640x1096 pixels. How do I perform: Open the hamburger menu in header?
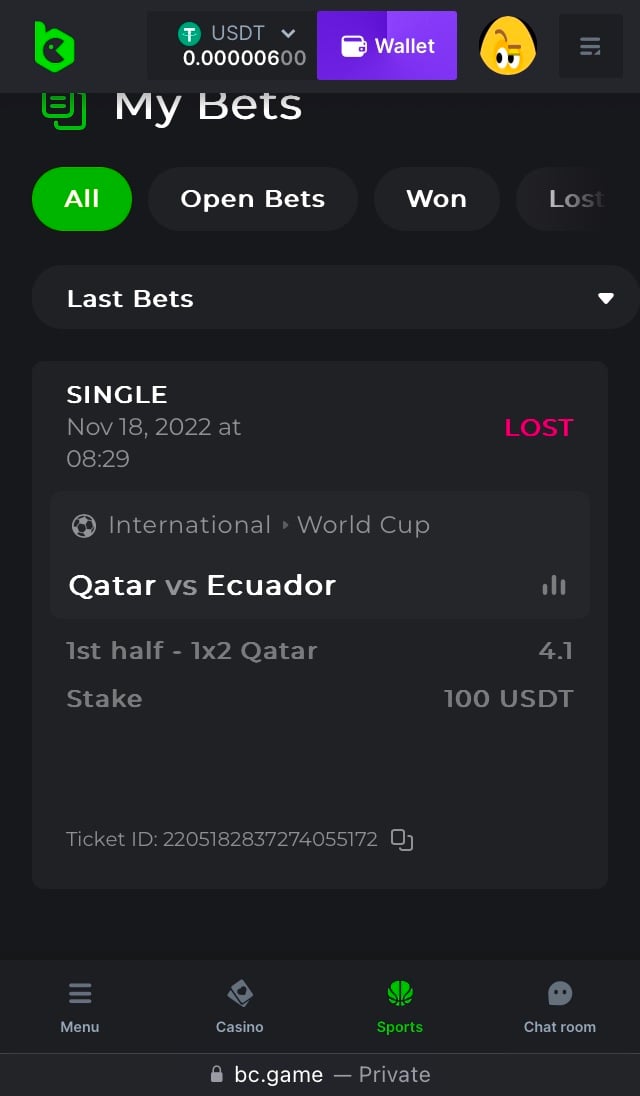click(590, 46)
